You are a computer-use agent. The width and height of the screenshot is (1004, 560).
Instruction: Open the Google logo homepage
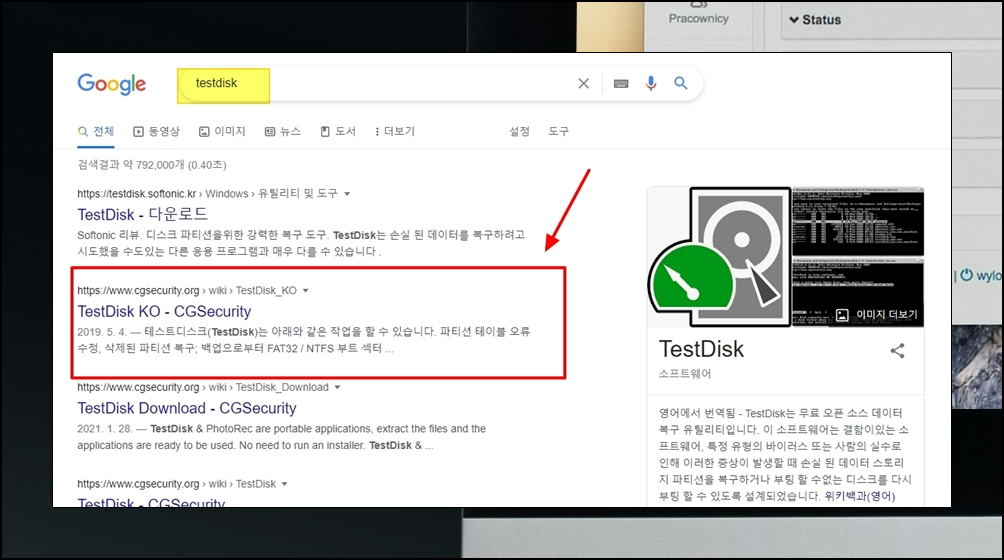point(112,84)
